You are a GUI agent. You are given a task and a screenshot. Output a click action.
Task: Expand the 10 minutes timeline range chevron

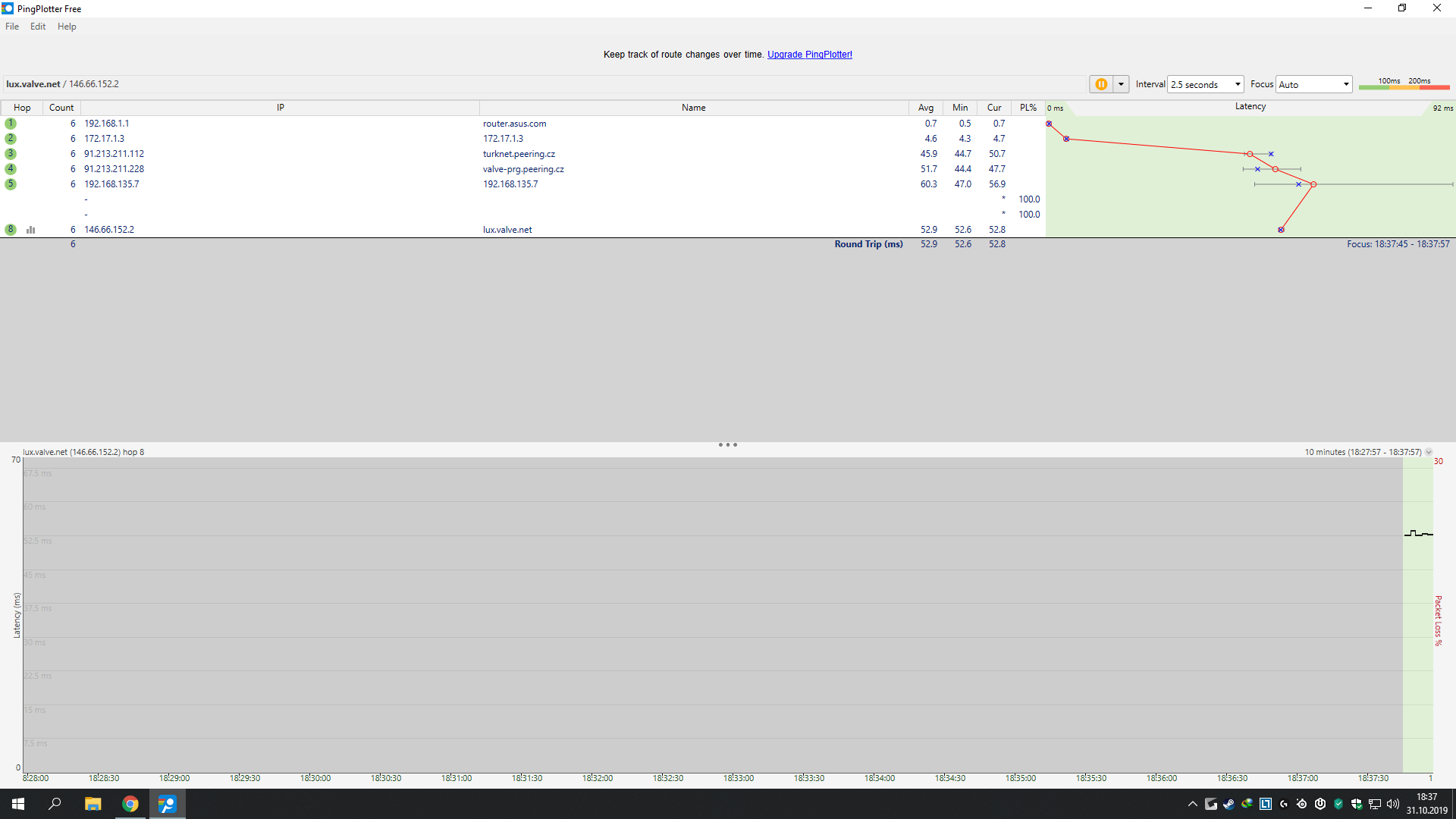1429,452
